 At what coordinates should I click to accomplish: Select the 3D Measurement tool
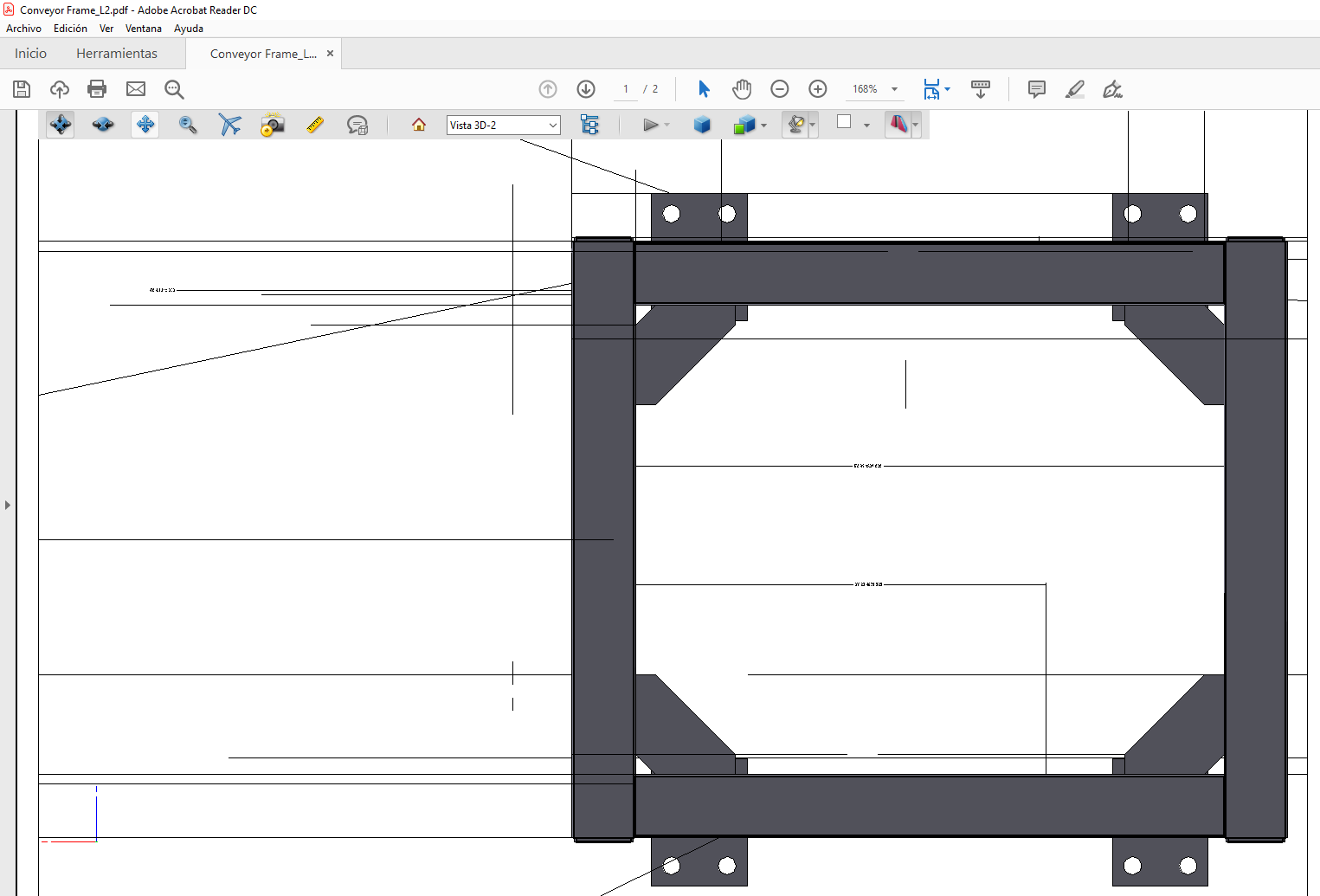314,124
